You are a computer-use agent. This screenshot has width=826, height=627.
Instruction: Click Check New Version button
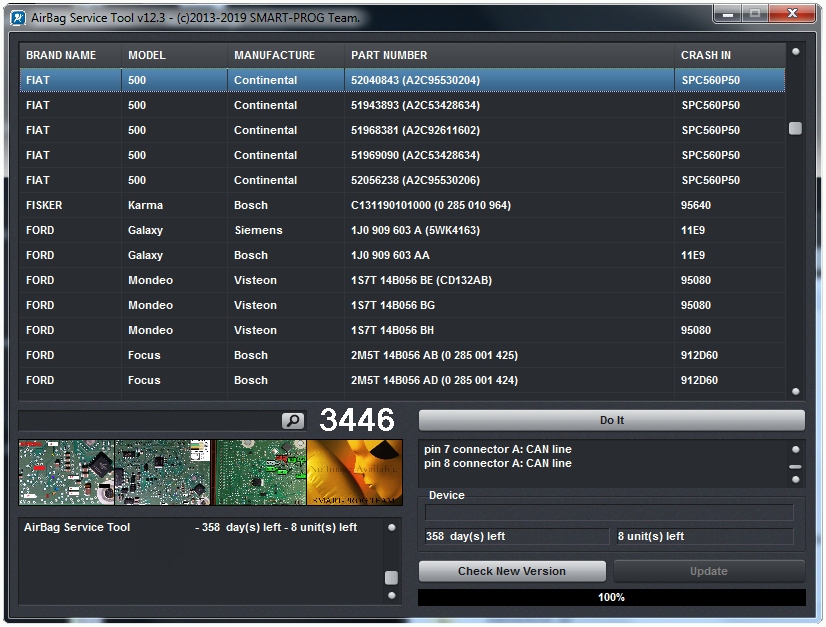tap(512, 571)
